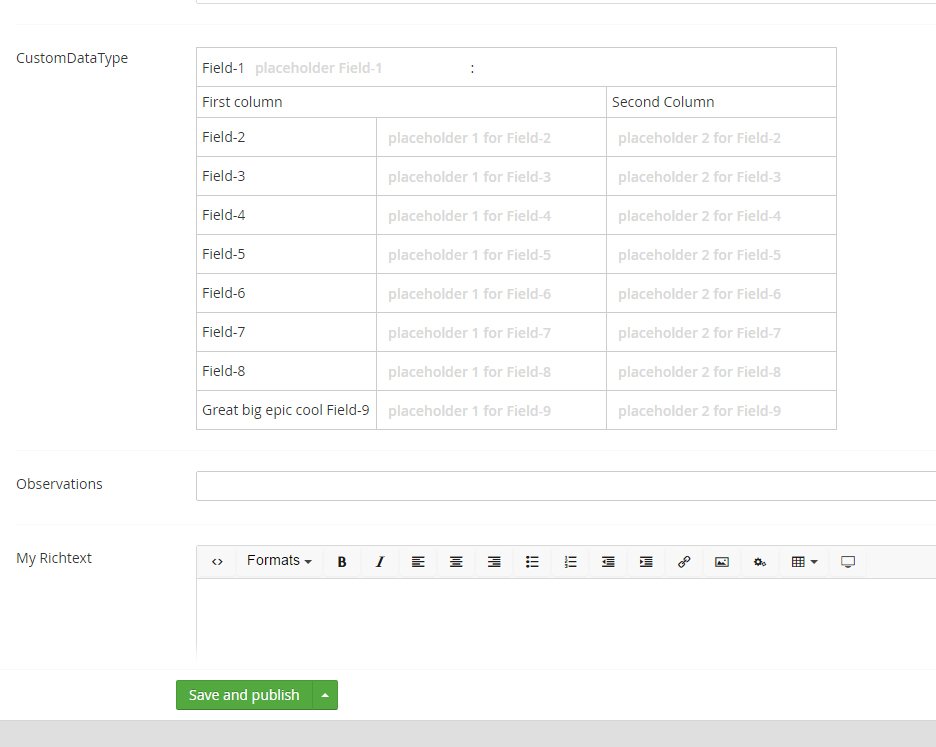This screenshot has width=936, height=747.
Task: Open the Formats dropdown
Action: point(279,561)
